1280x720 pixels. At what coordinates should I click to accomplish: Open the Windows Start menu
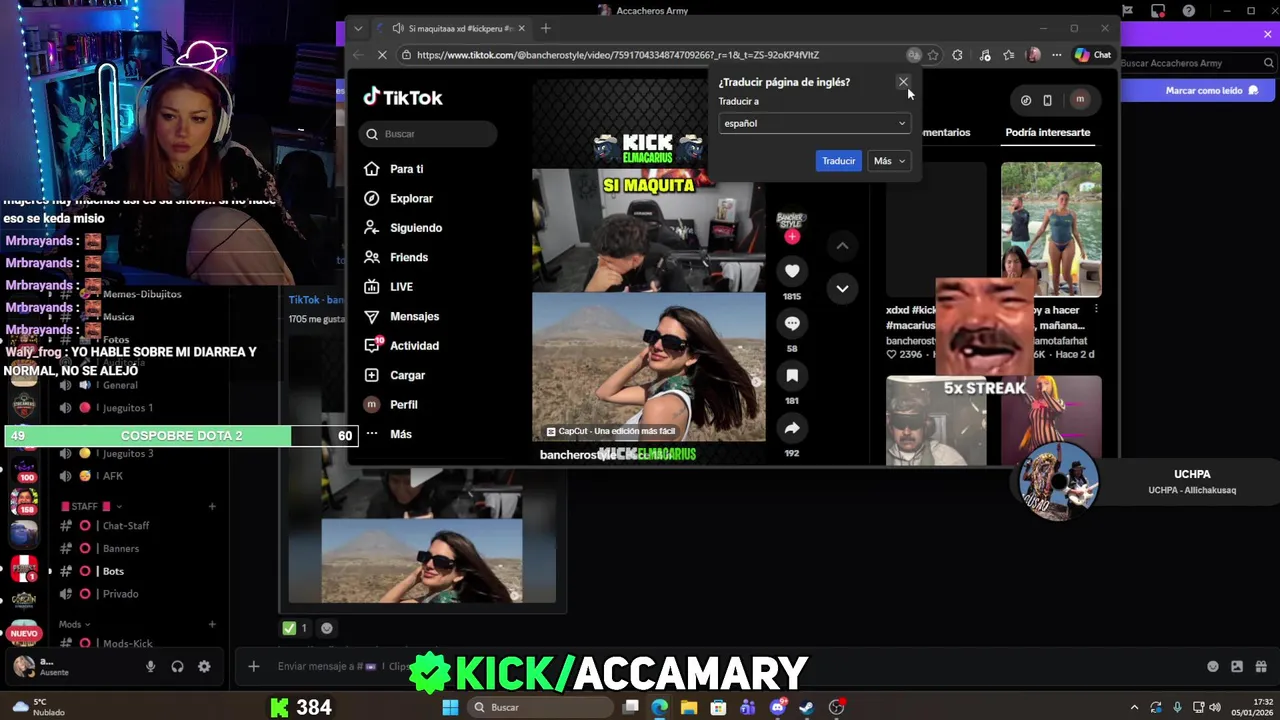click(450, 707)
